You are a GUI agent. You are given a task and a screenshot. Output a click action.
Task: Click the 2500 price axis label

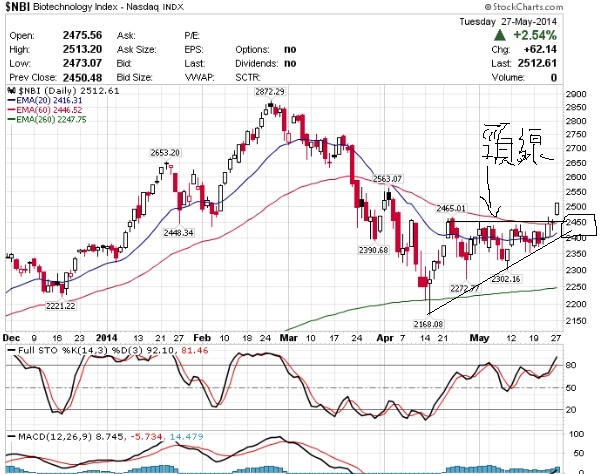(x=576, y=206)
